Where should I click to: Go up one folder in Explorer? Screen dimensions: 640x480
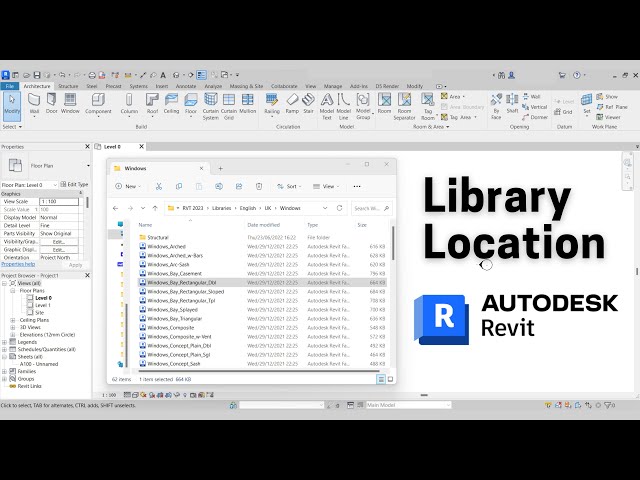coord(155,208)
